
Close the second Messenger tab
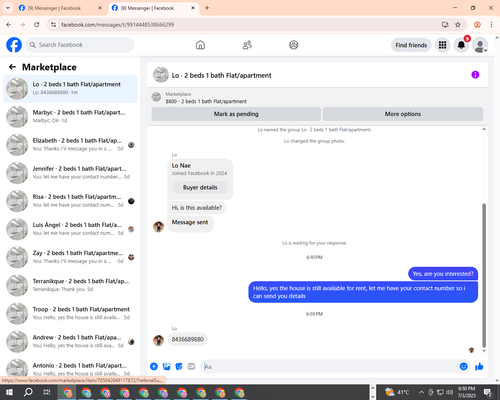tap(193, 8)
